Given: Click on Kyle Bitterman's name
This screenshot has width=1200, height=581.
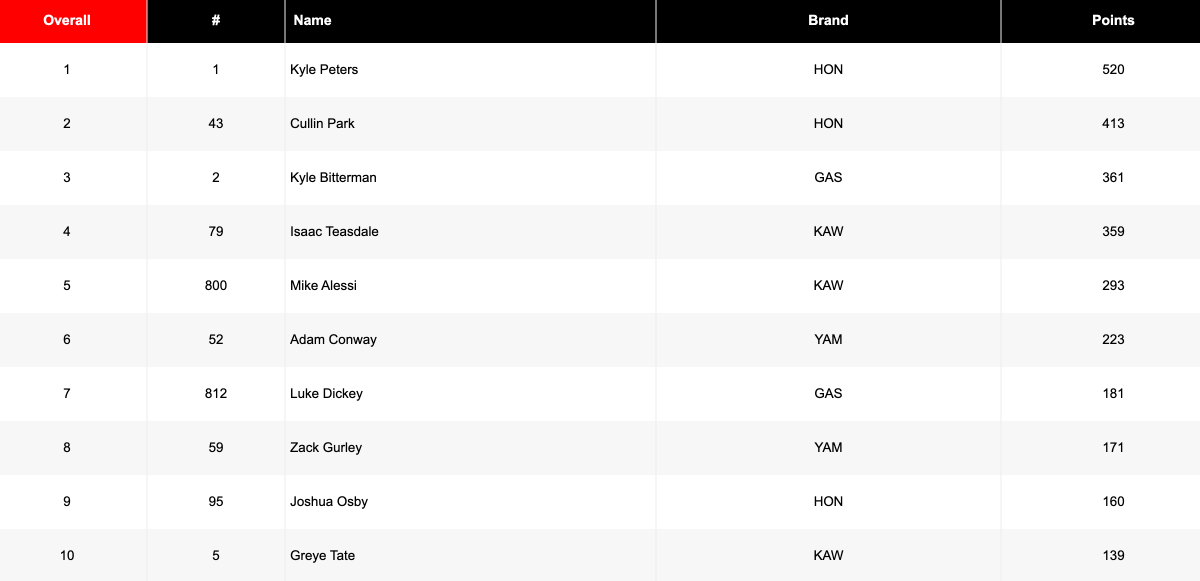Looking at the screenshot, I should 333,178.
